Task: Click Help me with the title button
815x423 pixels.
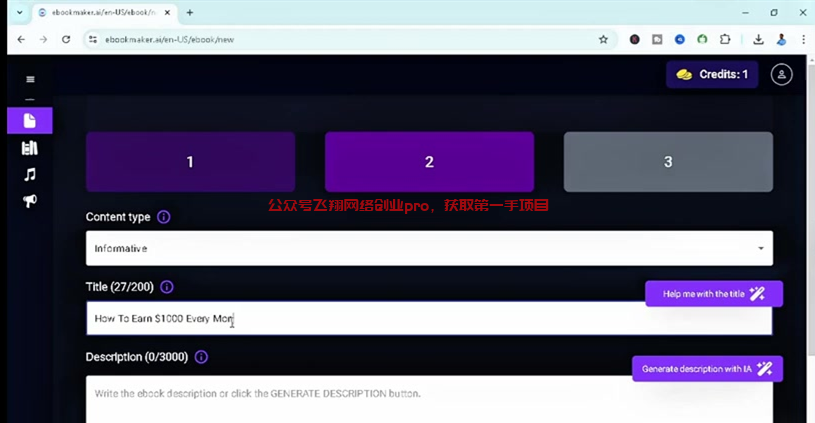Action: coord(713,294)
